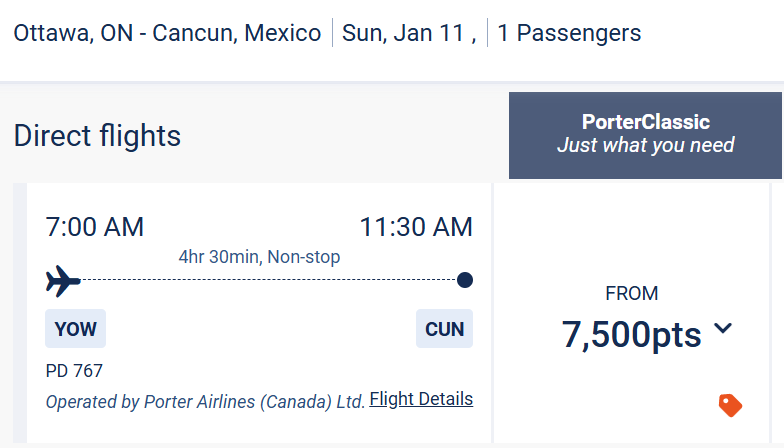
Task: Click the Ottawa to Cancun route summary
Action: (168, 33)
